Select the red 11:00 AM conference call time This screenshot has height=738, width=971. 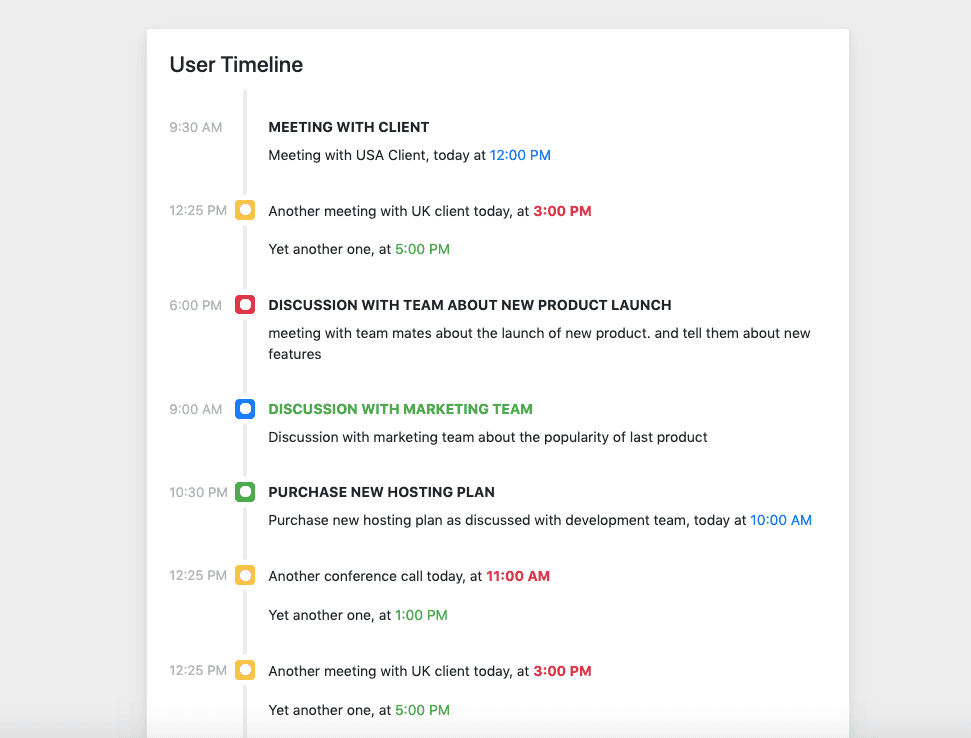518,576
